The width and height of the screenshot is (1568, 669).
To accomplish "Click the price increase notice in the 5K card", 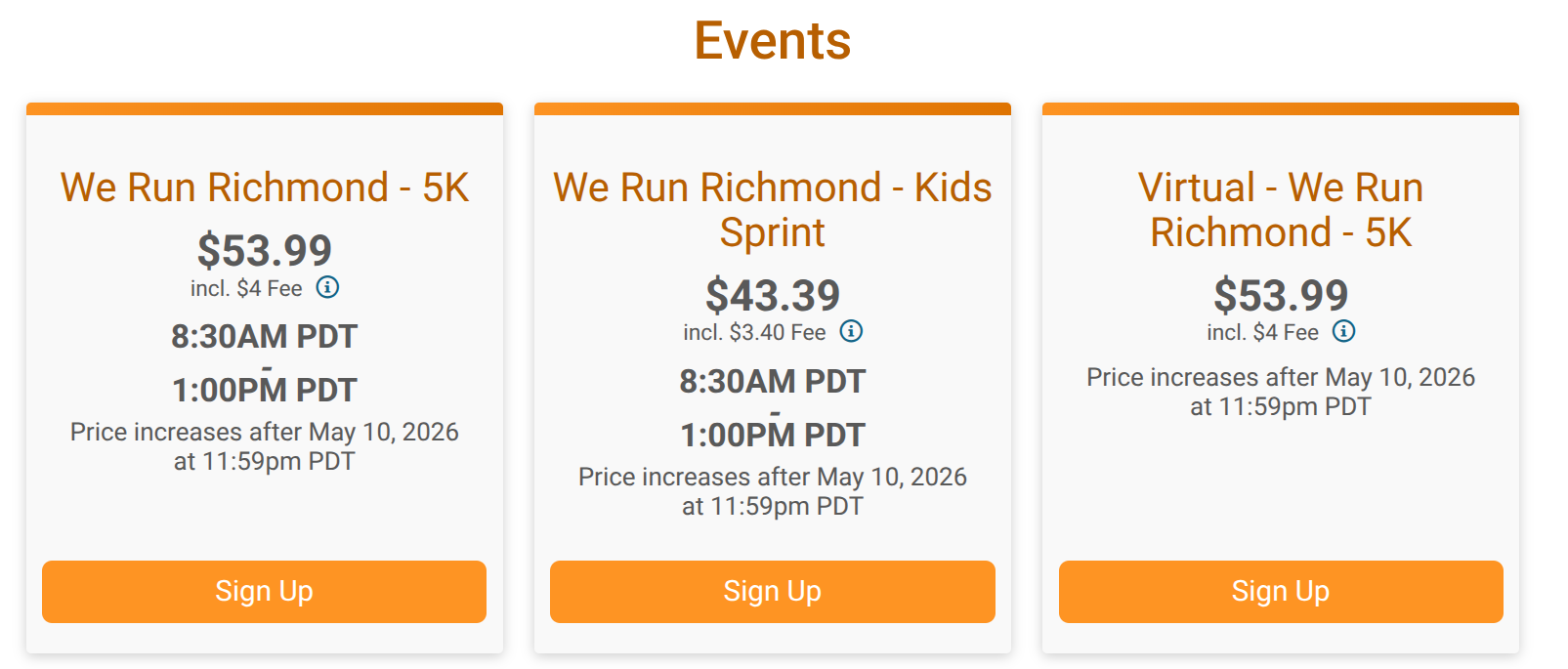I will click(265, 446).
